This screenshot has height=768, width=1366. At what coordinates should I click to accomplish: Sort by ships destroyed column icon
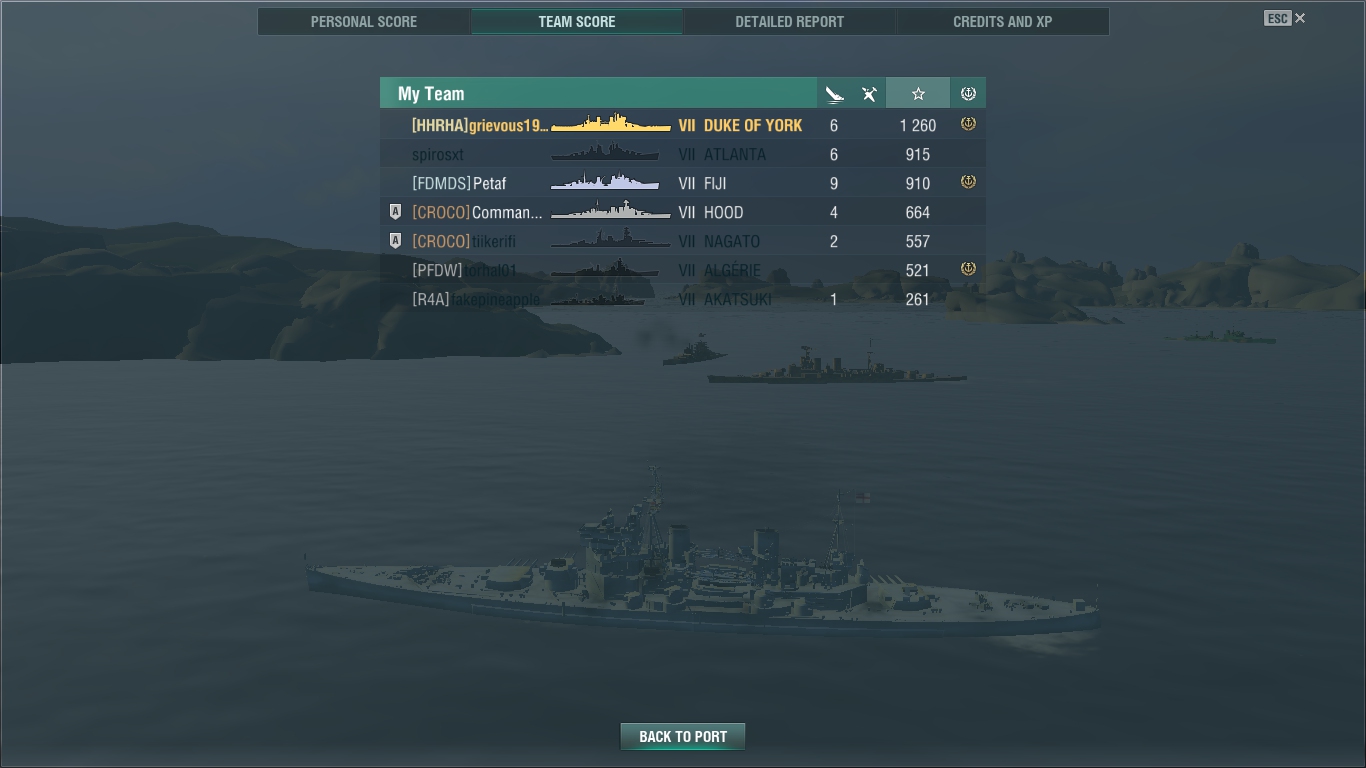pyautogui.click(x=834, y=94)
